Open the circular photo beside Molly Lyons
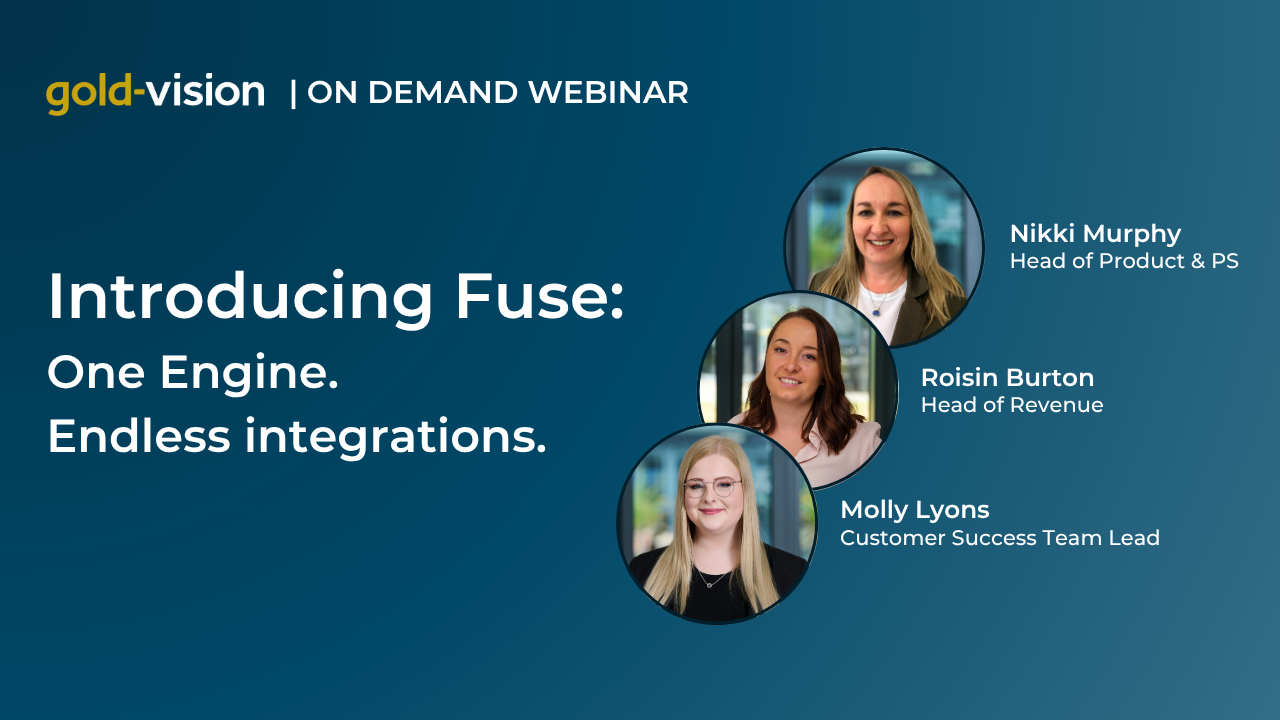The height and width of the screenshot is (720, 1280). click(x=716, y=524)
